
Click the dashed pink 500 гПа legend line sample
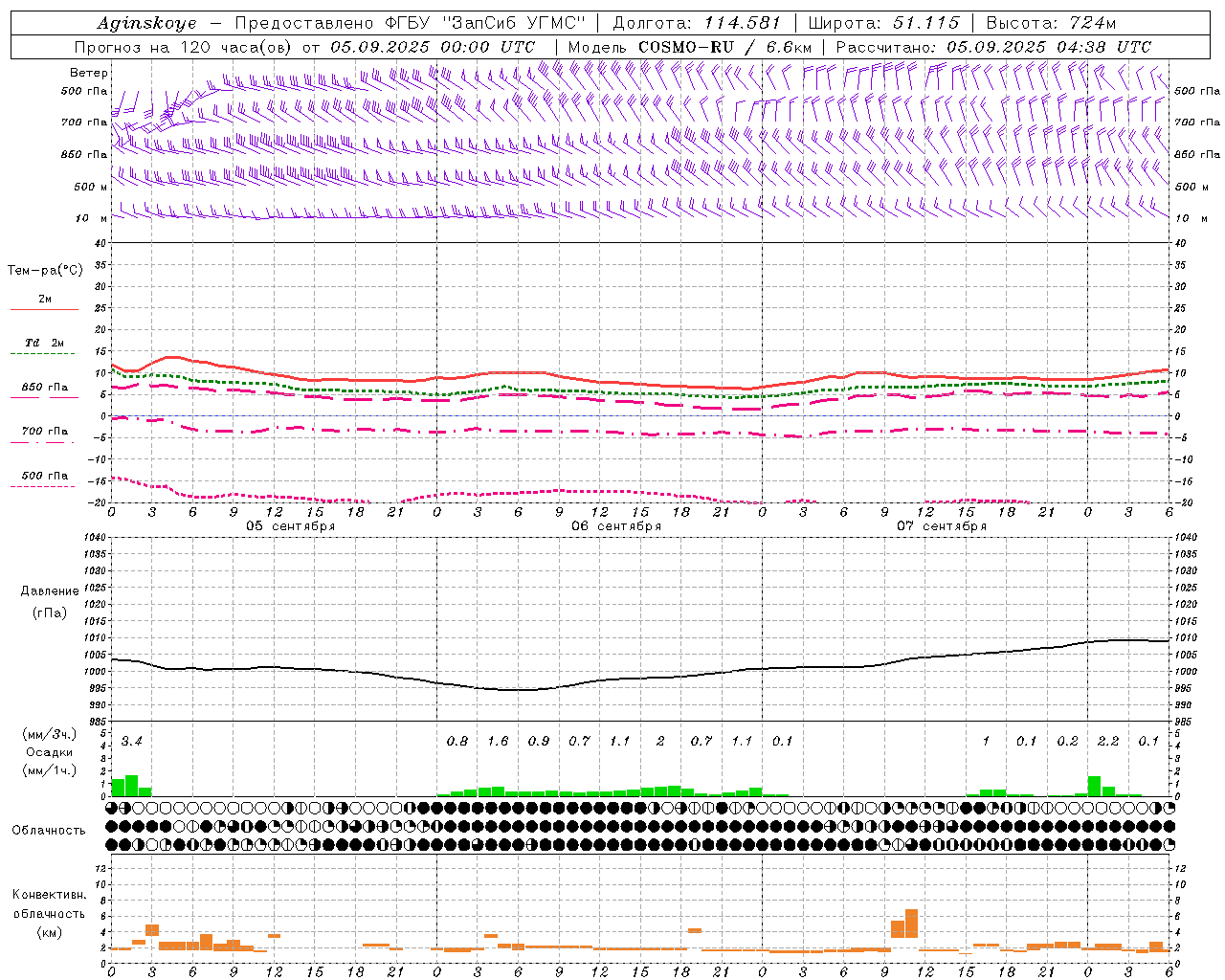click(43, 487)
